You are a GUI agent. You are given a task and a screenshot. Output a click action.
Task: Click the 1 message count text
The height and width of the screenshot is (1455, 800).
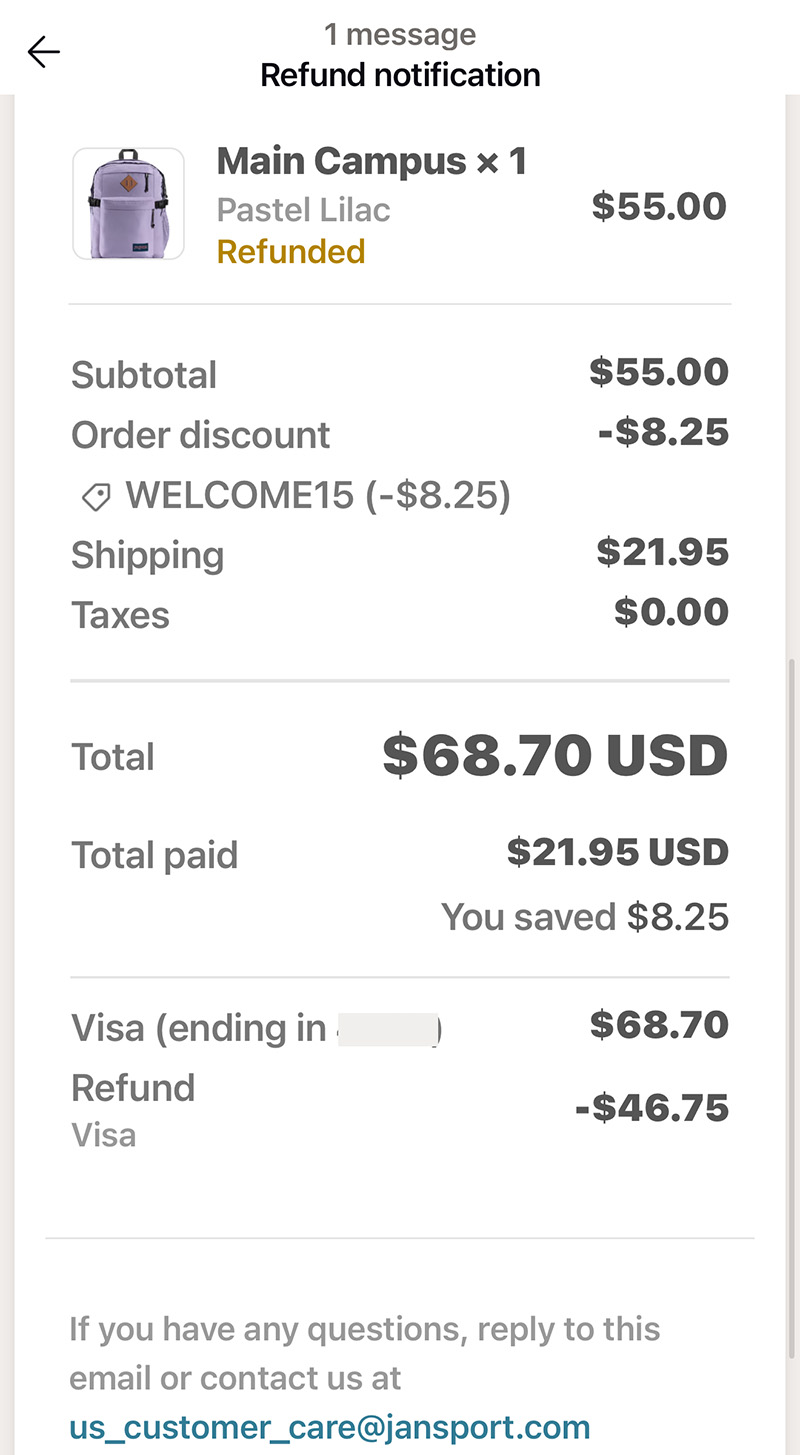400,34
